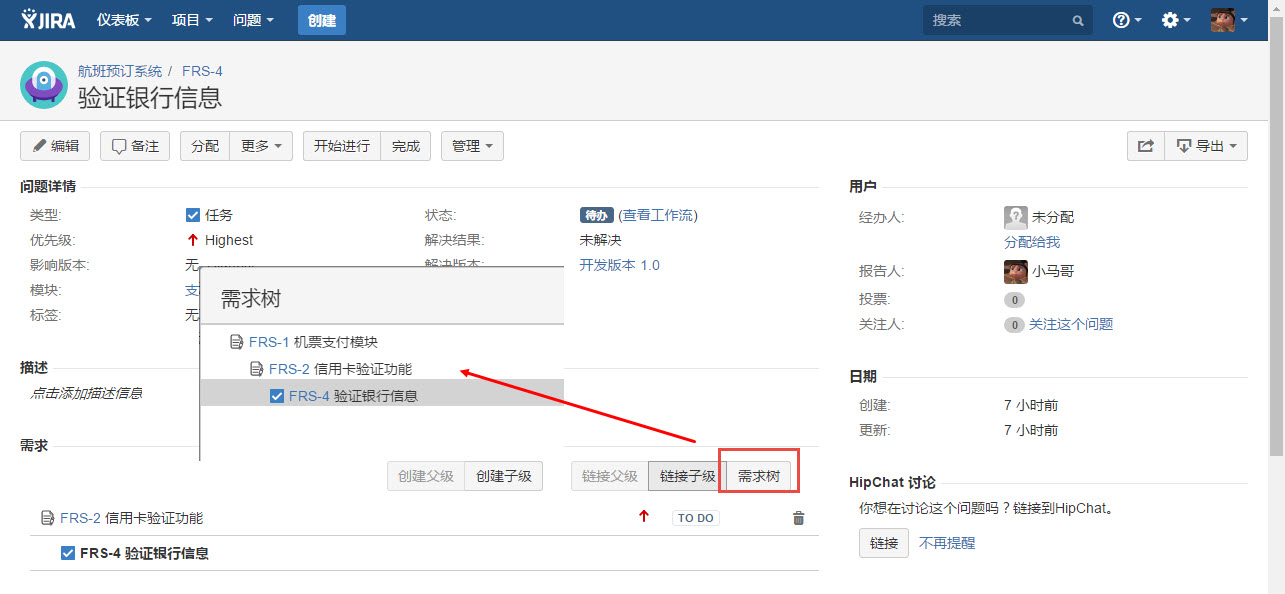Image resolution: width=1285 pixels, height=594 pixels.
Task: Click the TO DO status badge
Action: [x=696, y=518]
